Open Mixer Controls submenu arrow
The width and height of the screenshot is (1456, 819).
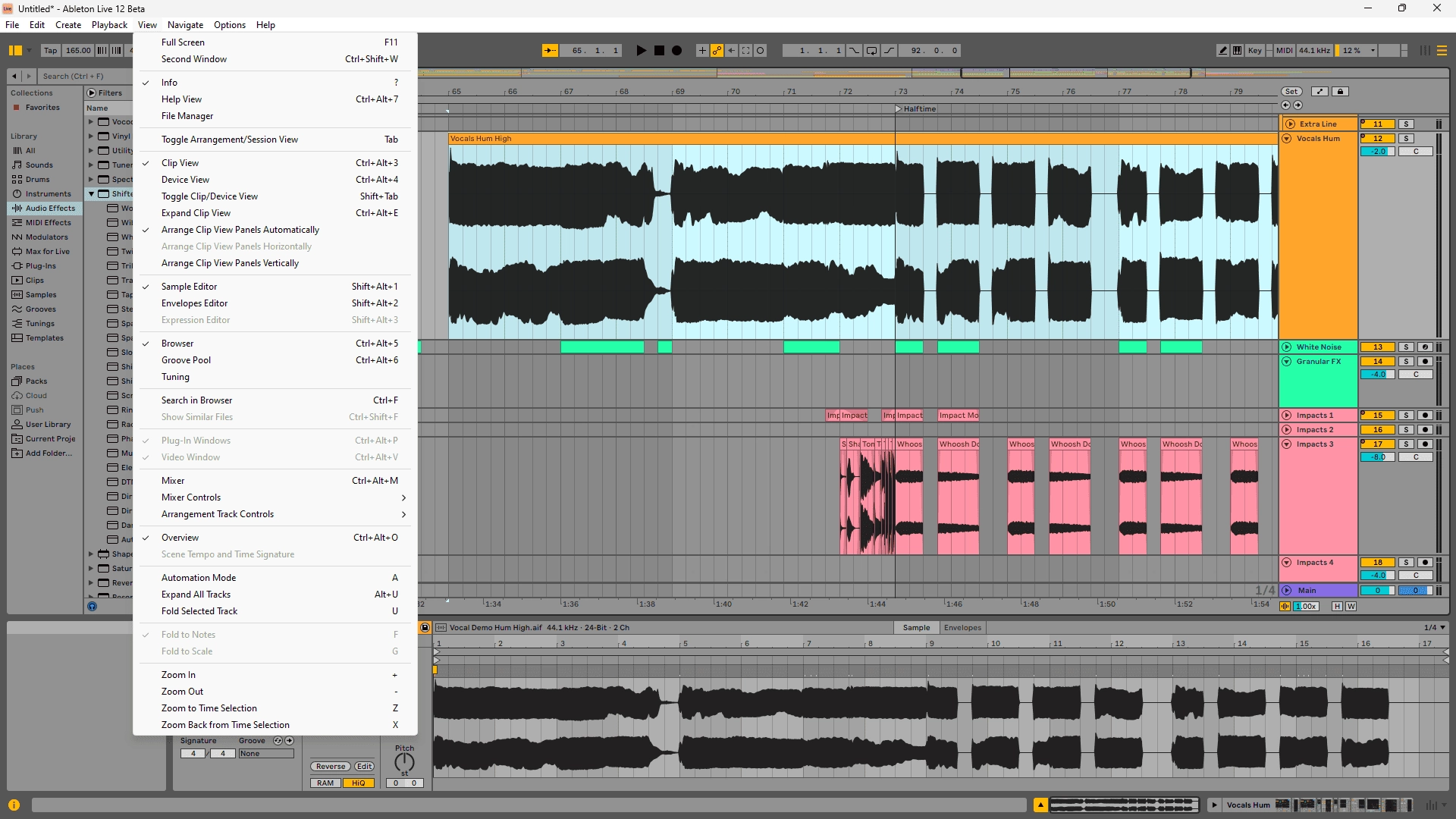[403, 498]
